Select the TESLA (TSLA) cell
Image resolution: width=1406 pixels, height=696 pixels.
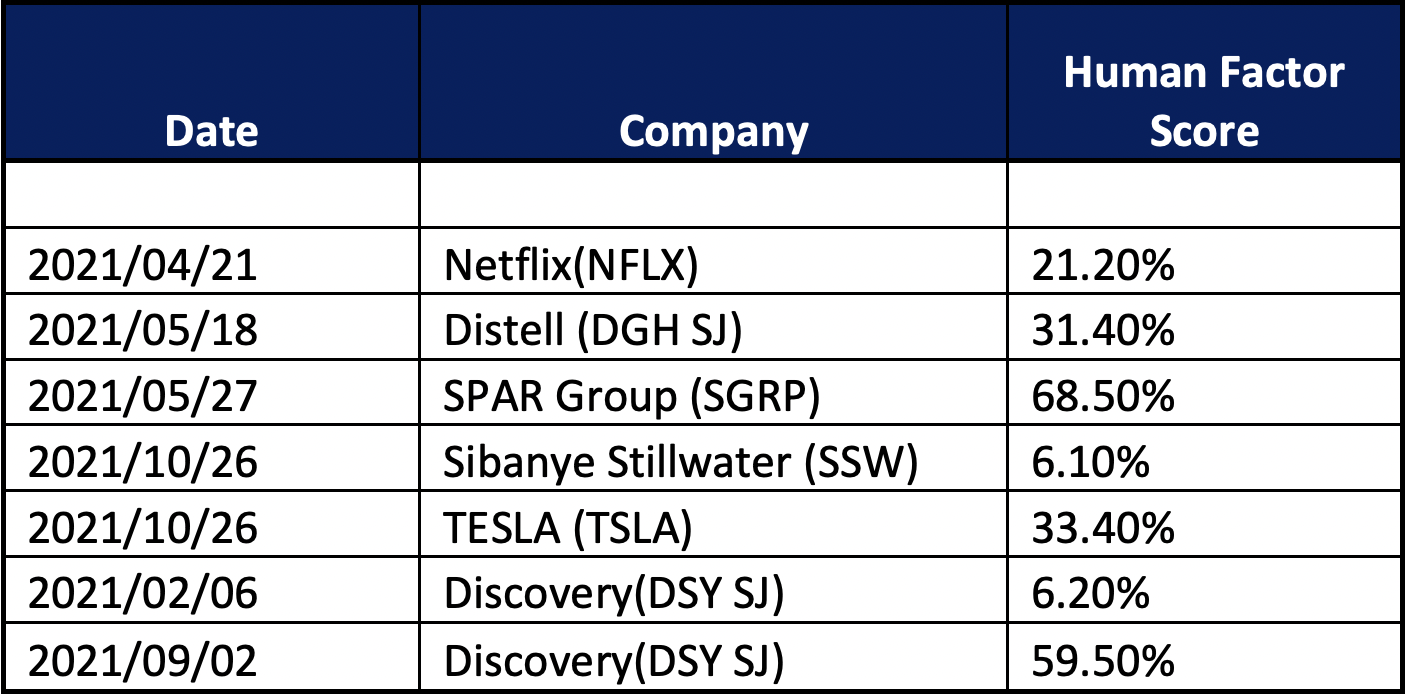[x=568, y=529]
